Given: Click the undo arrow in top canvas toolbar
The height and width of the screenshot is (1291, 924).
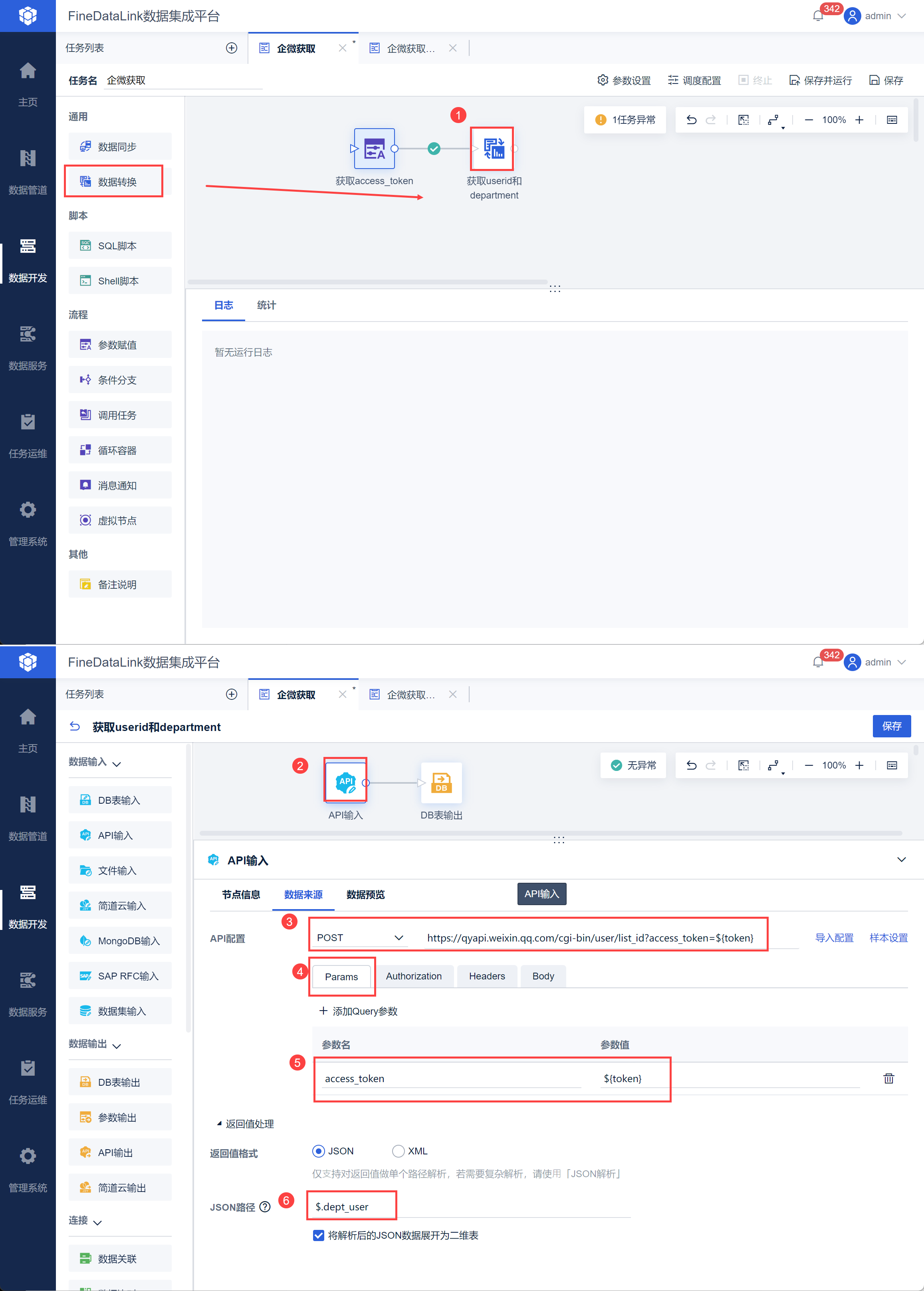Looking at the screenshot, I should [691, 119].
